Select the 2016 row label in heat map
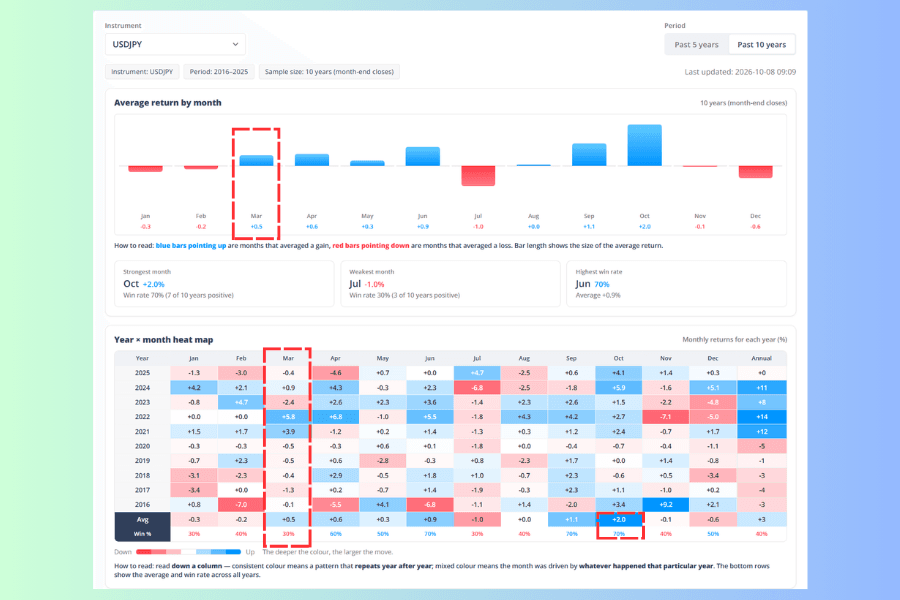900x600 pixels. coord(142,505)
